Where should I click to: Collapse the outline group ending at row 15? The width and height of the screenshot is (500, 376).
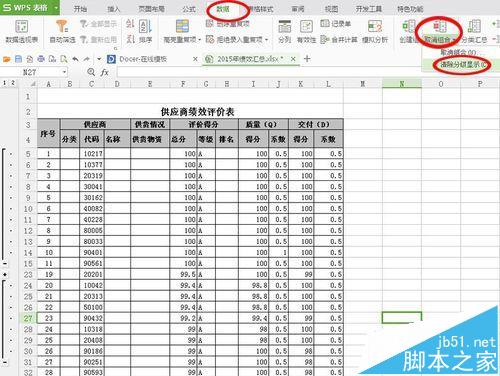5,263
